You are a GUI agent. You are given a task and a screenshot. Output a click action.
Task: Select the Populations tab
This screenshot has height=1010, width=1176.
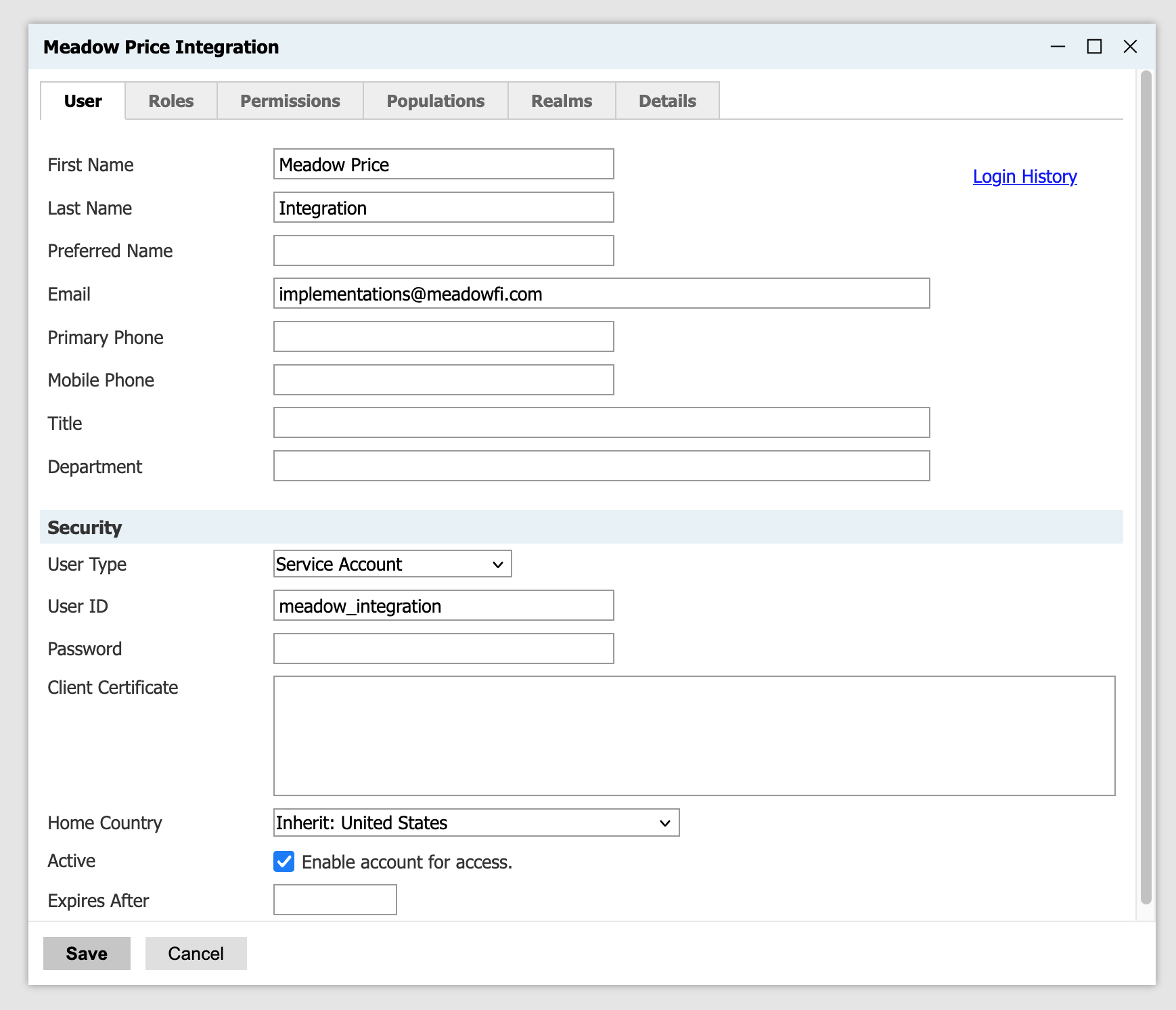click(x=436, y=101)
